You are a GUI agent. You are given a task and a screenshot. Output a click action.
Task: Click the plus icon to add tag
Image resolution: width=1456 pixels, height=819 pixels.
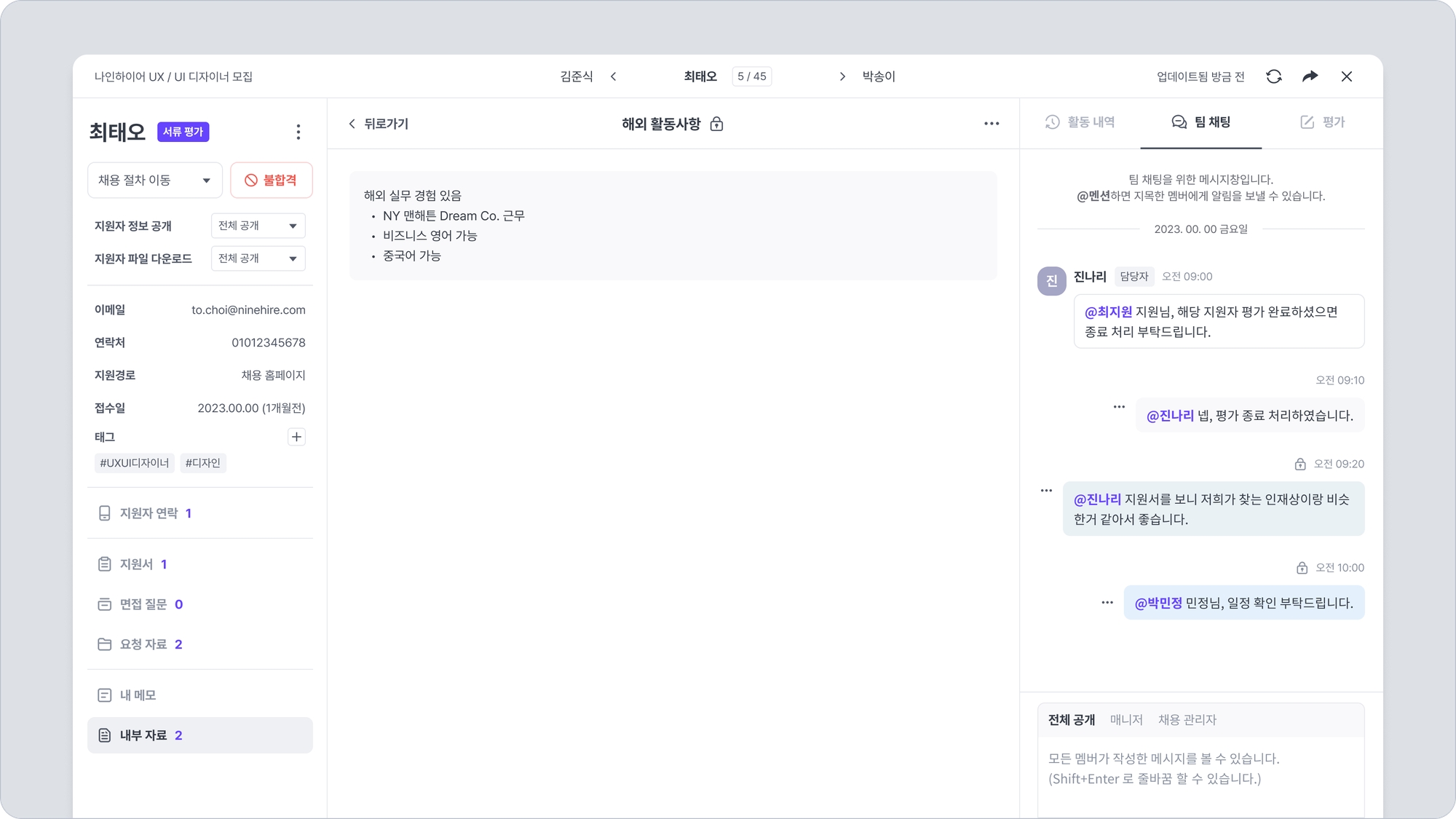pos(296,437)
